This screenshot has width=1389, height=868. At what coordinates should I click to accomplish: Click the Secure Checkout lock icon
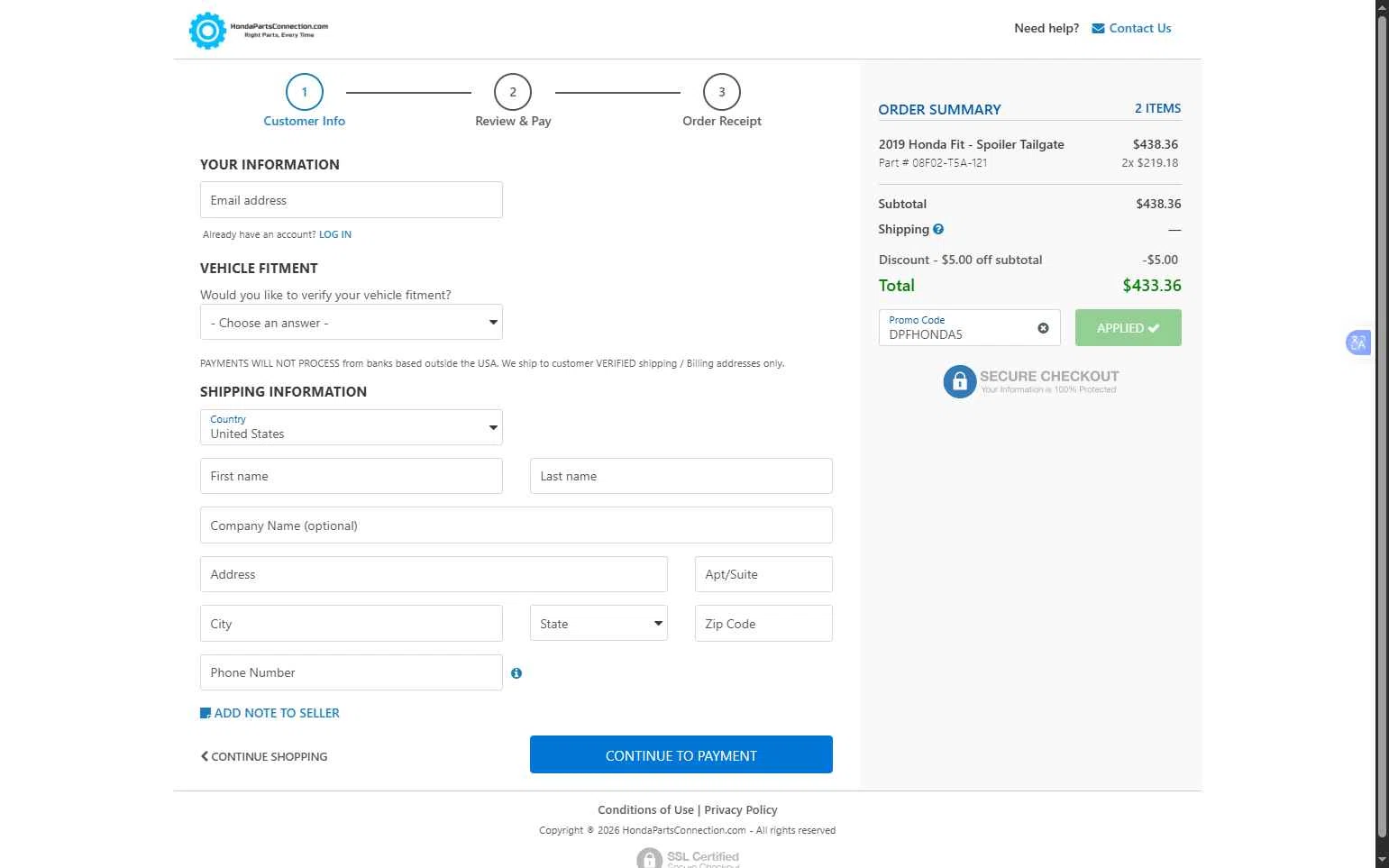960,381
